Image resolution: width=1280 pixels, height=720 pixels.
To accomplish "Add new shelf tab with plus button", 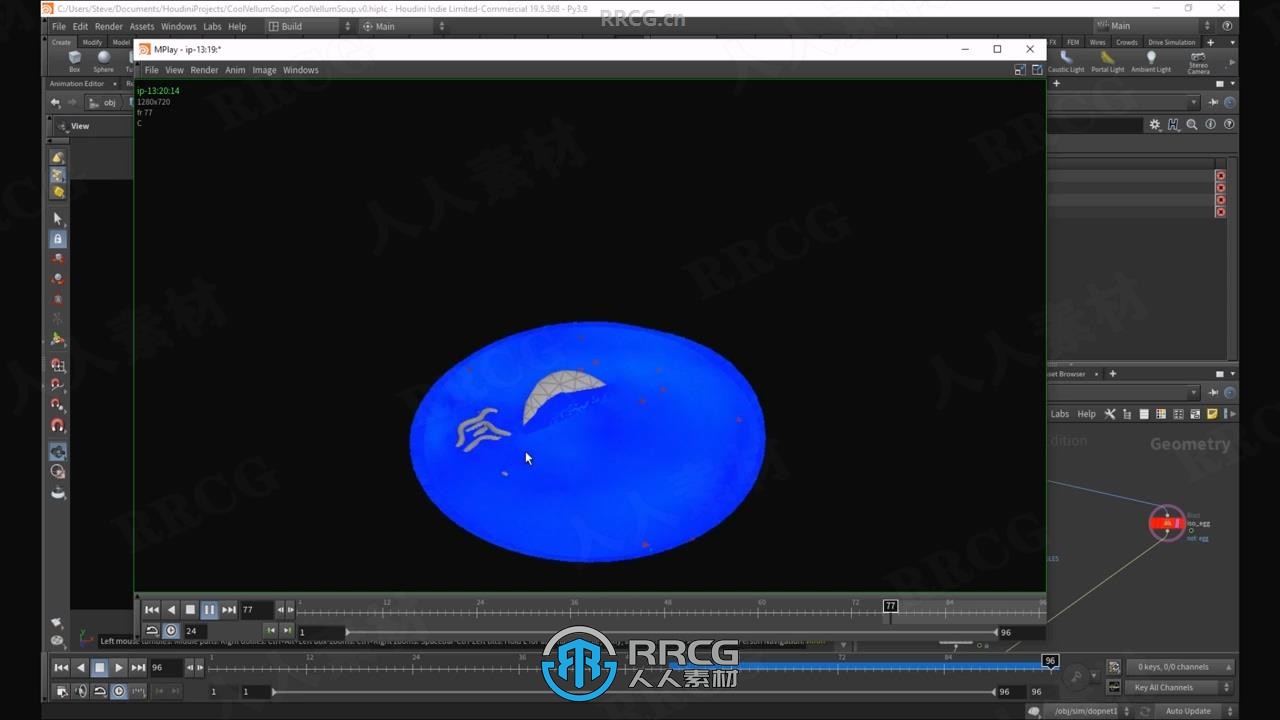I will pos(1210,42).
